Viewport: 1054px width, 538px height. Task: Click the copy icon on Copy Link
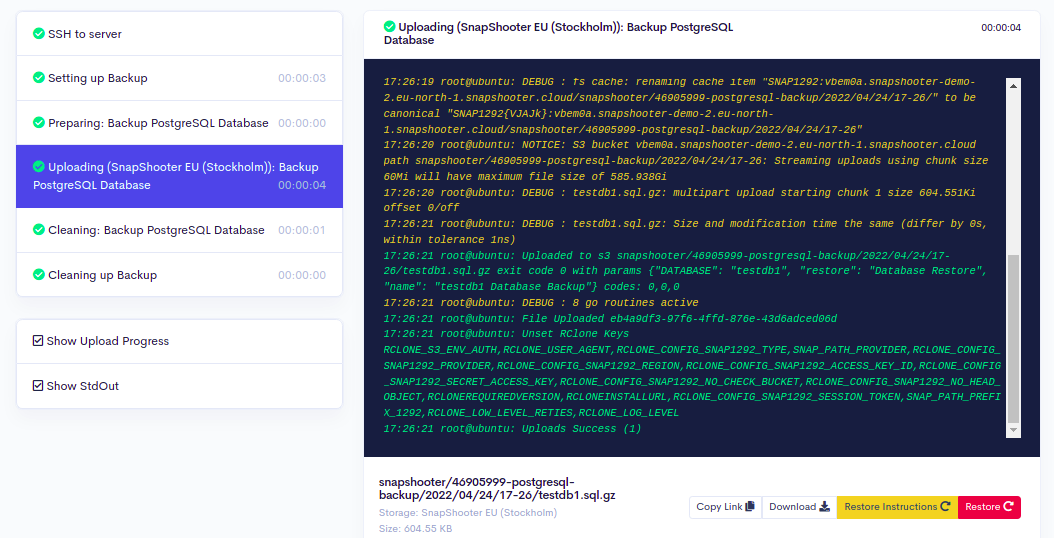click(750, 506)
